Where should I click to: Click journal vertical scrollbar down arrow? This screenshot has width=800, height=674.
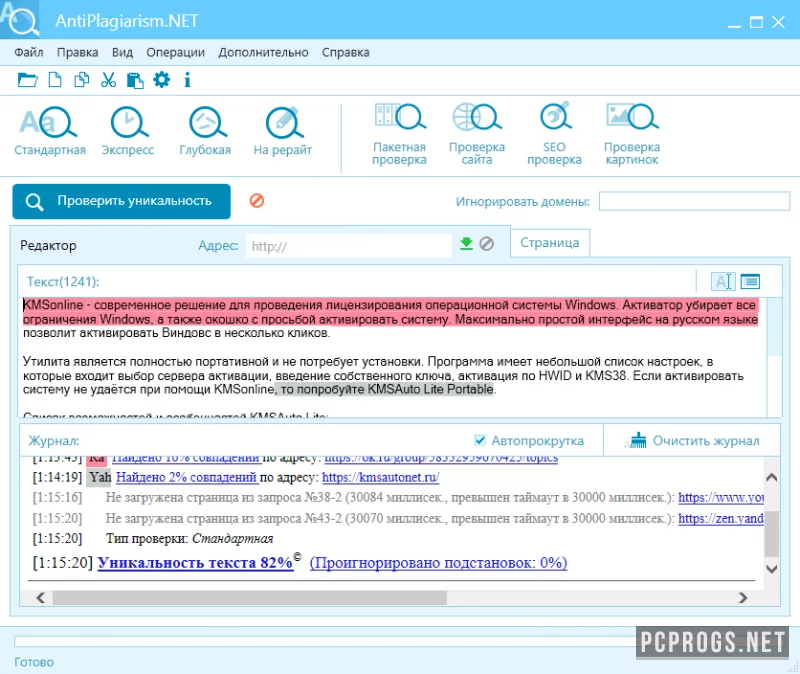(x=772, y=568)
